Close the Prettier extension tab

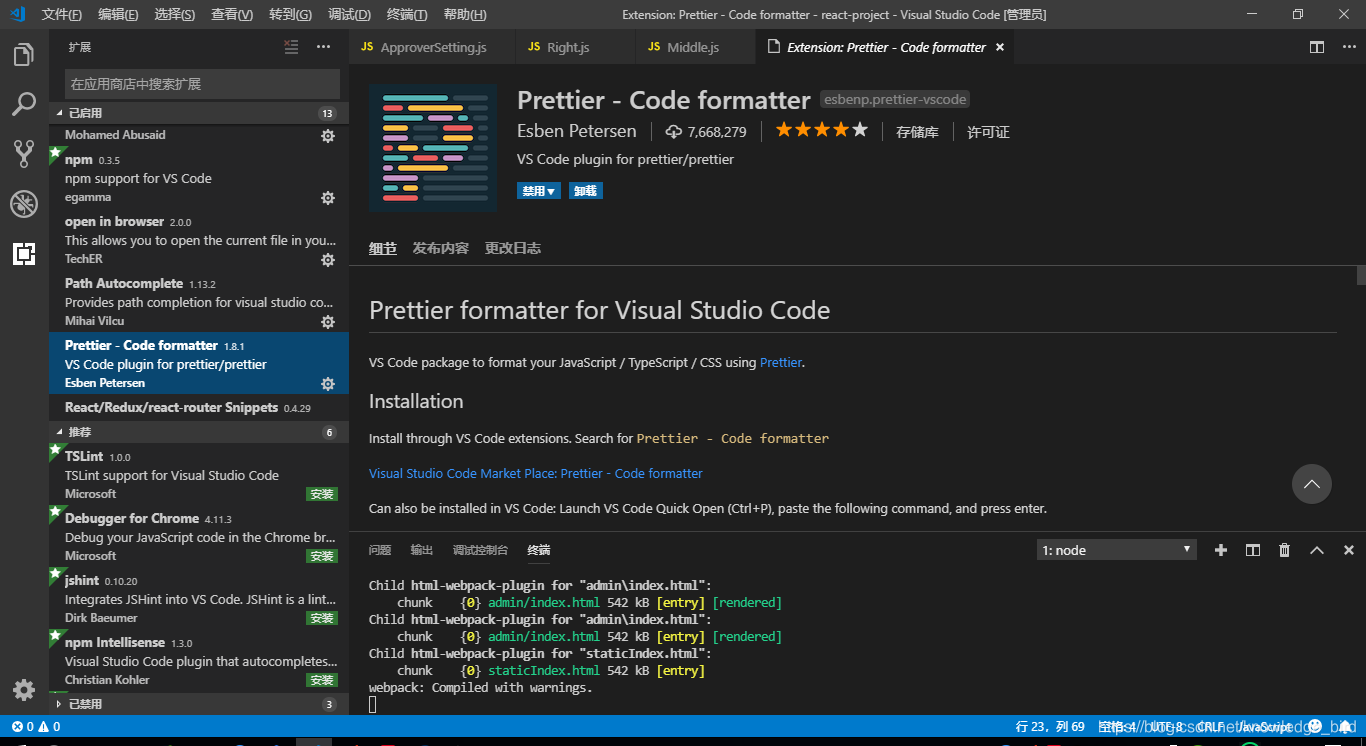[x=999, y=47]
